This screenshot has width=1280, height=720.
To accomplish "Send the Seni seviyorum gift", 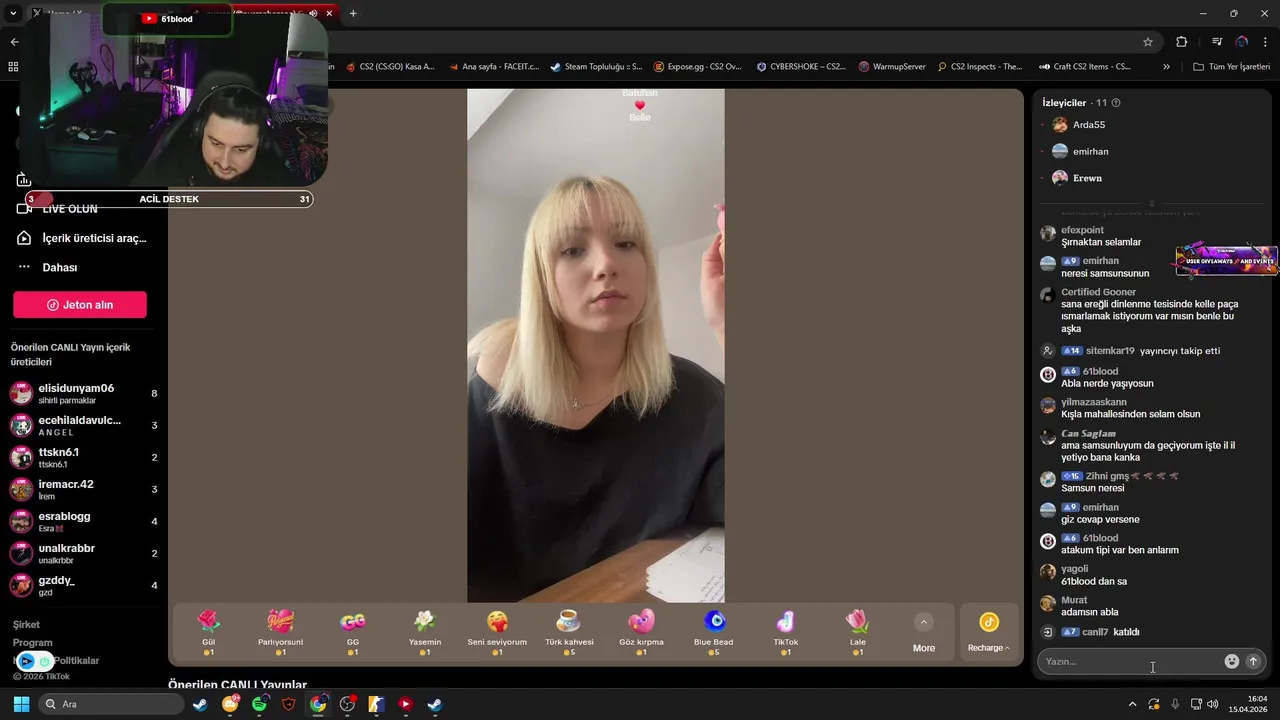I will coord(497,632).
